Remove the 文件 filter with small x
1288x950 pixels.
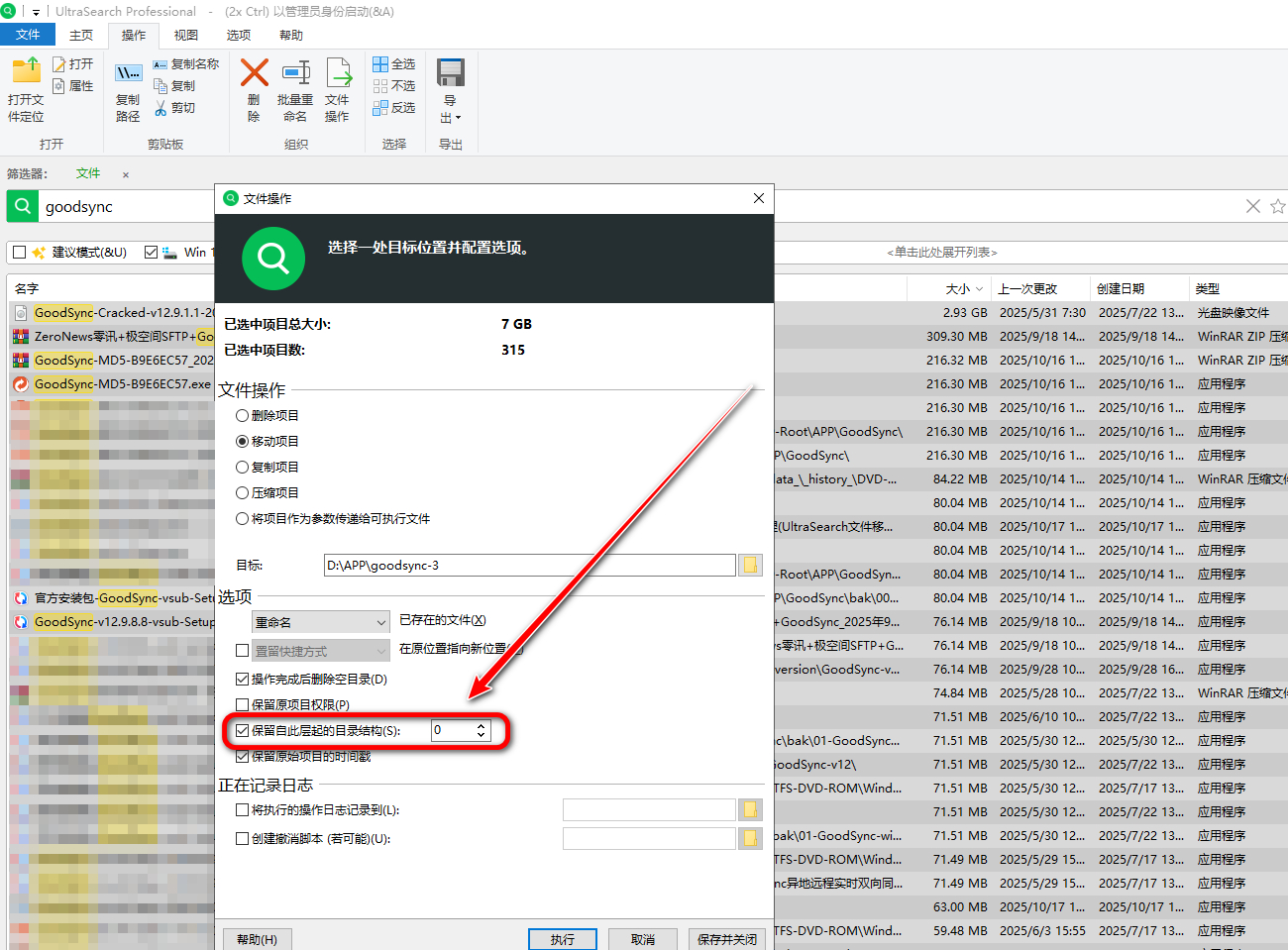click(x=126, y=174)
